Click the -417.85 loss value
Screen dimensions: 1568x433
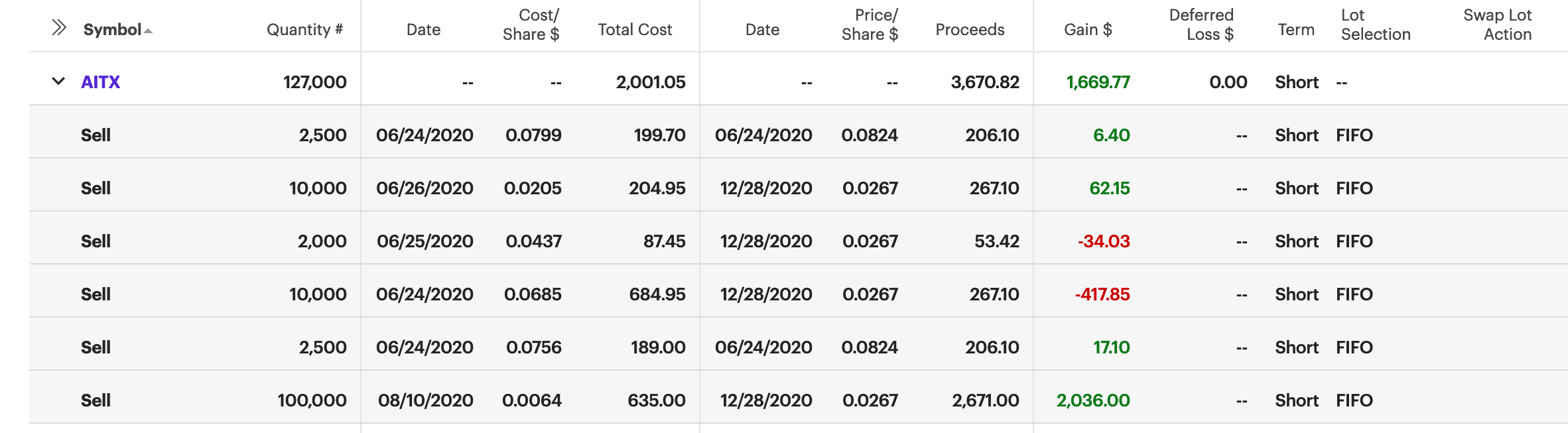tap(1102, 294)
